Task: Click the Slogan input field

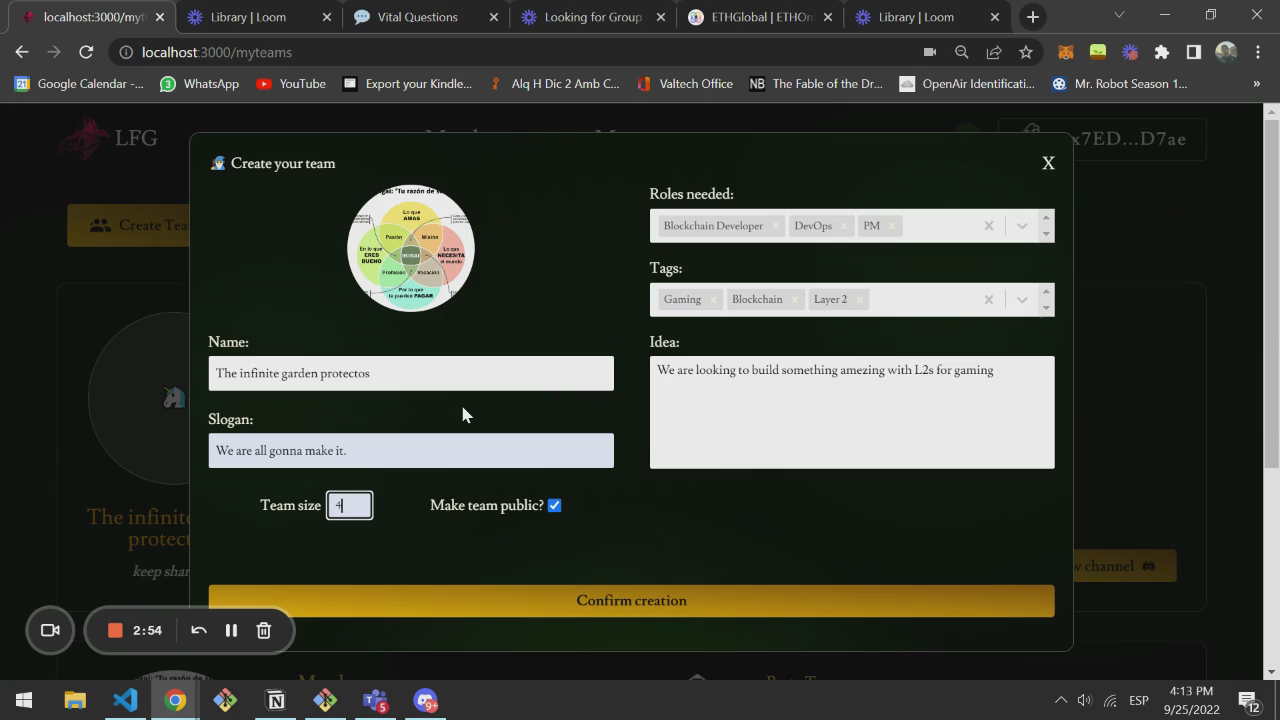Action: point(411,450)
